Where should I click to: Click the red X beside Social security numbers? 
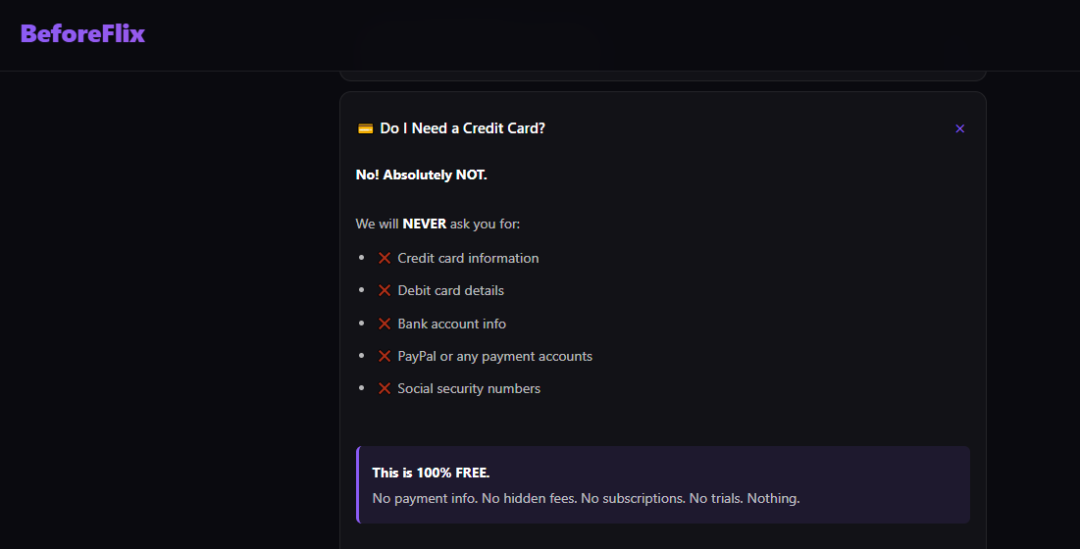384,389
